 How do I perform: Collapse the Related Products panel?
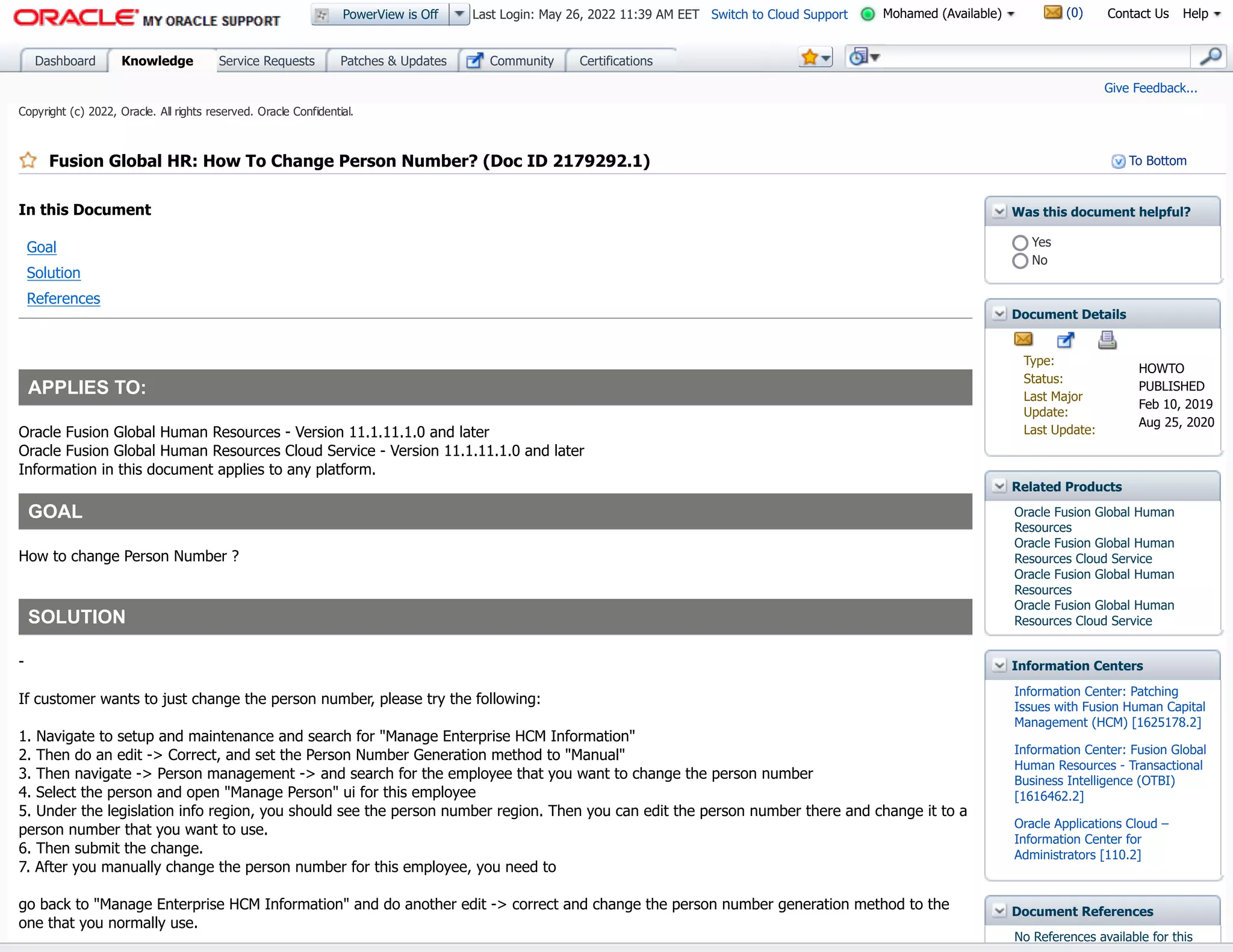tap(999, 486)
